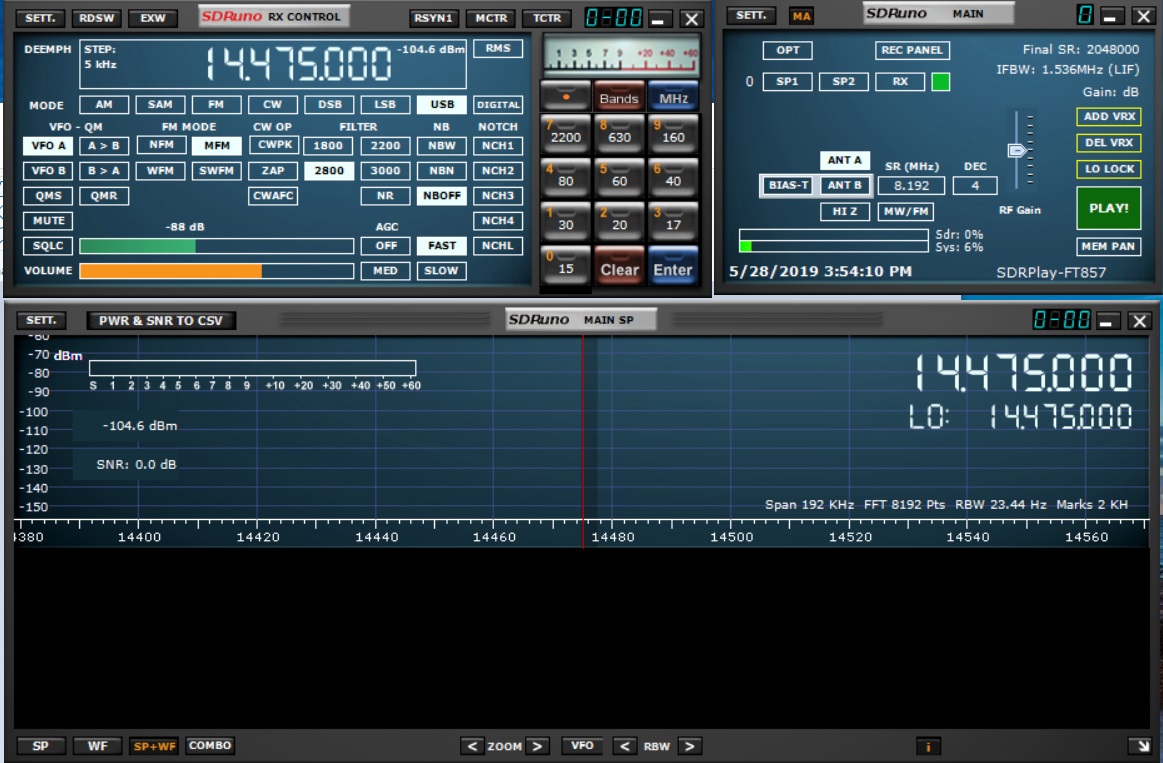
Task: Decrease zoom with left ZOOM arrow
Action: pos(472,746)
